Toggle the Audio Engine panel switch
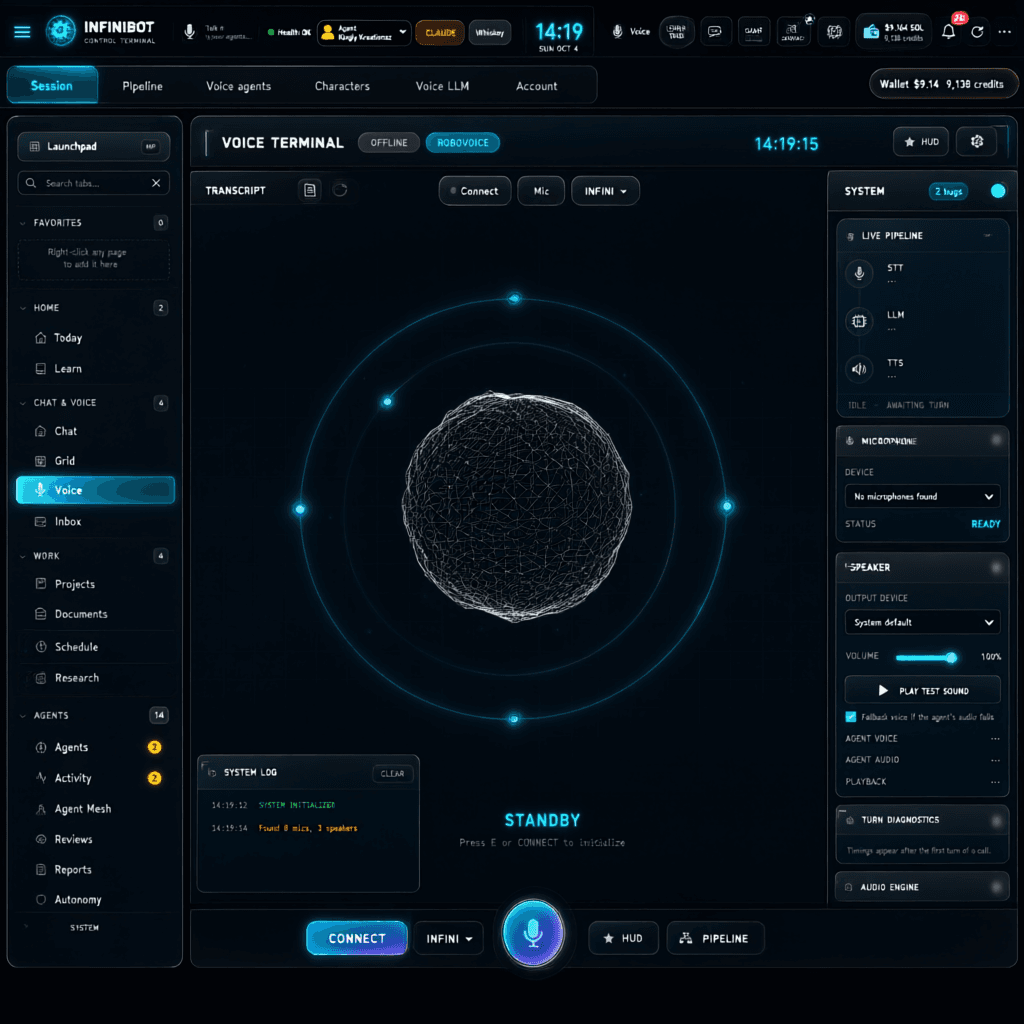The width and height of the screenshot is (1024, 1024). [x=996, y=888]
